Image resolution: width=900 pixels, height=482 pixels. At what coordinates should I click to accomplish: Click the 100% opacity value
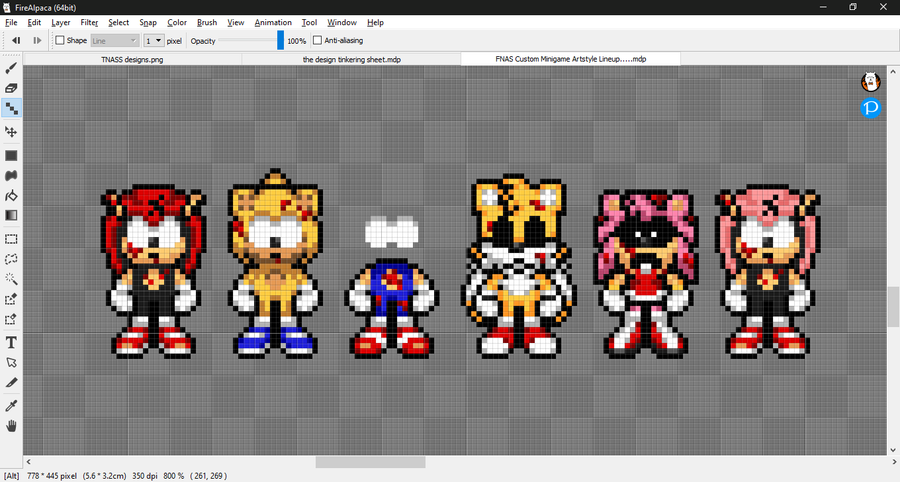[x=296, y=41]
